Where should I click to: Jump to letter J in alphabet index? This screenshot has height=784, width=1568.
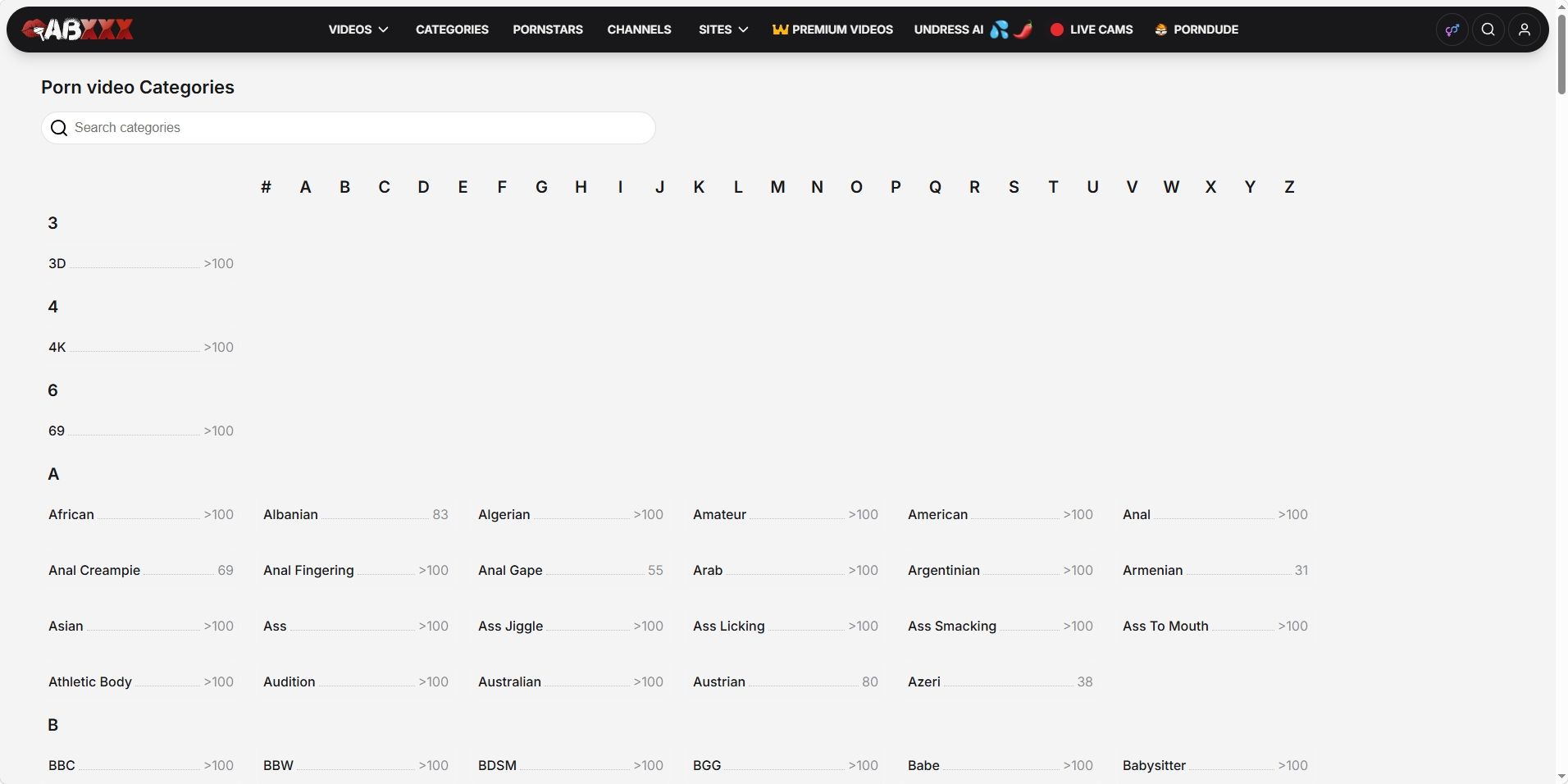pos(659,187)
